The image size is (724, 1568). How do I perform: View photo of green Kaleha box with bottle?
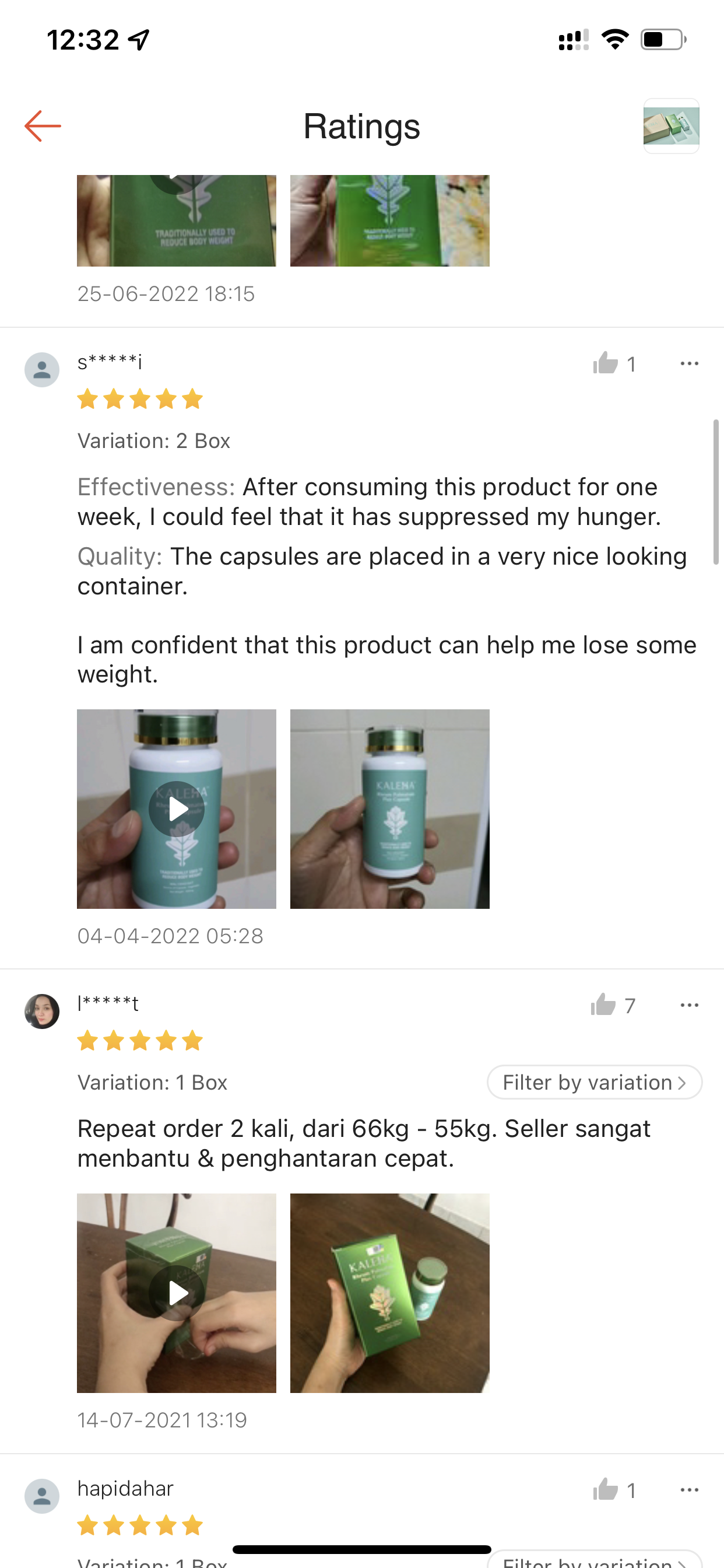pyautogui.click(x=390, y=1293)
